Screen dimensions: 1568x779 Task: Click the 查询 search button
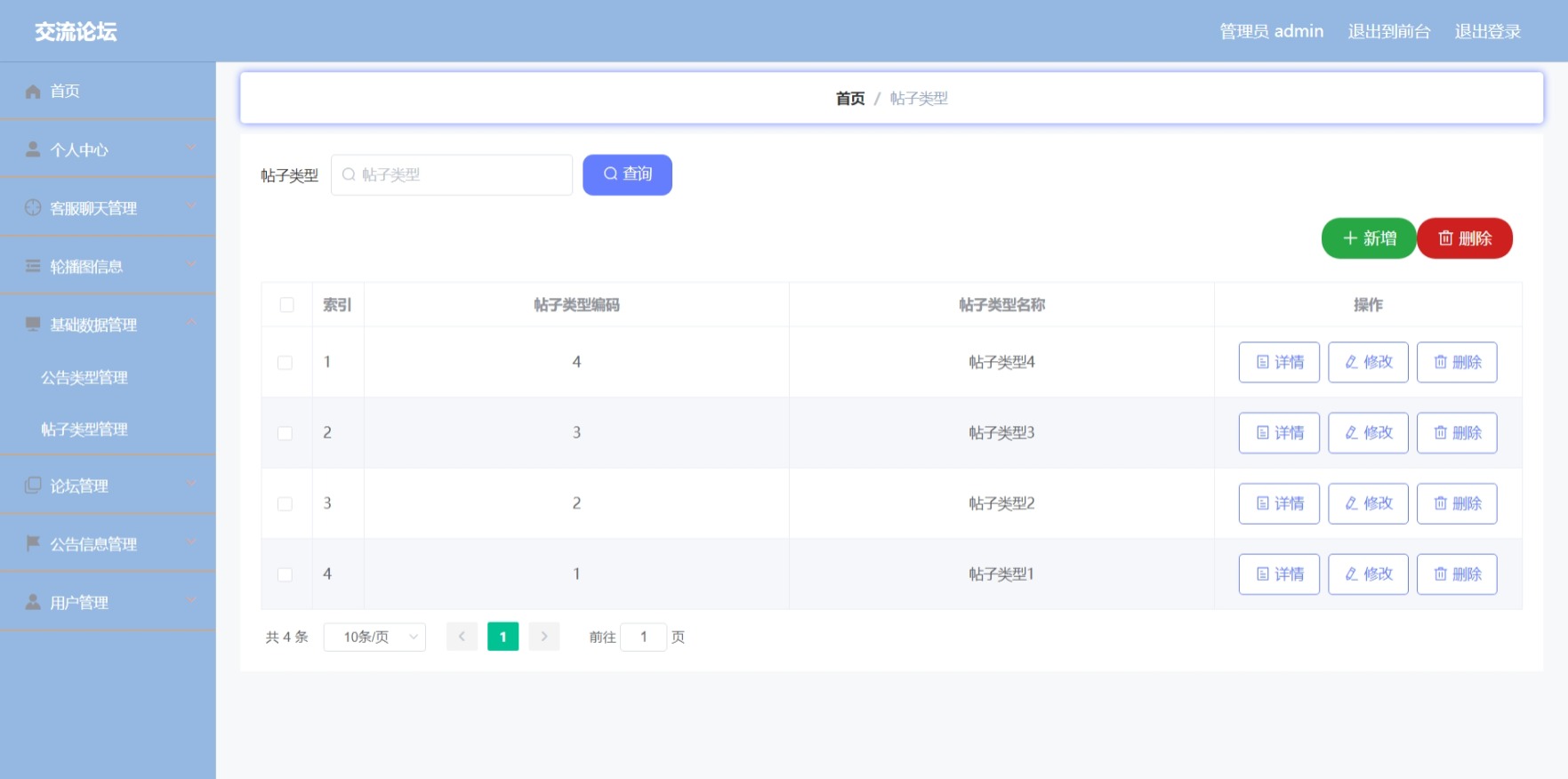coord(627,174)
